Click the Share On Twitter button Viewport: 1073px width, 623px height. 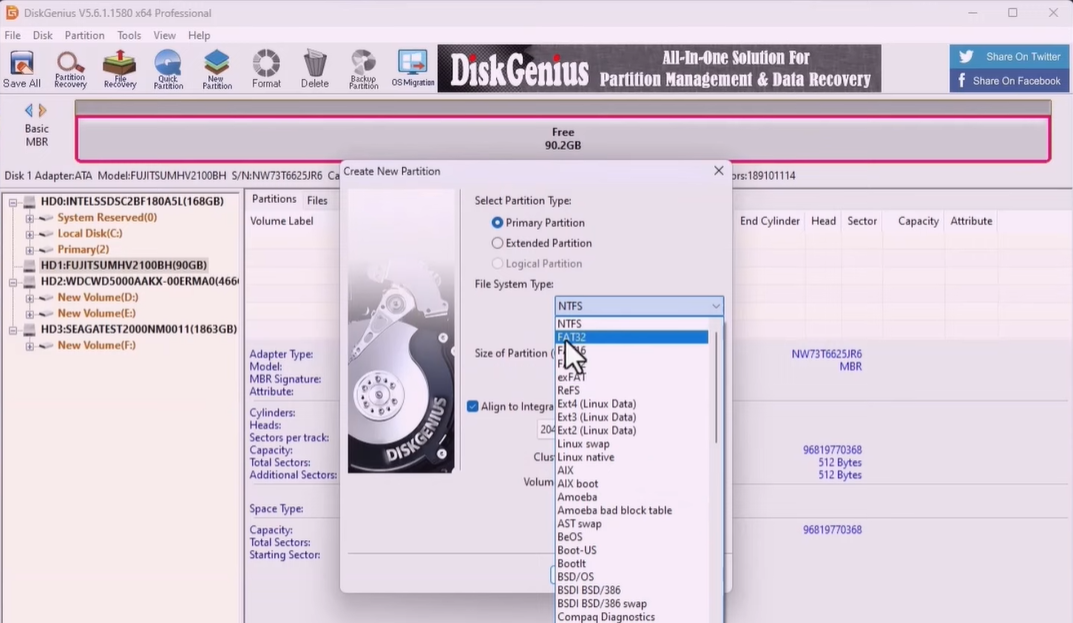(x=1010, y=57)
